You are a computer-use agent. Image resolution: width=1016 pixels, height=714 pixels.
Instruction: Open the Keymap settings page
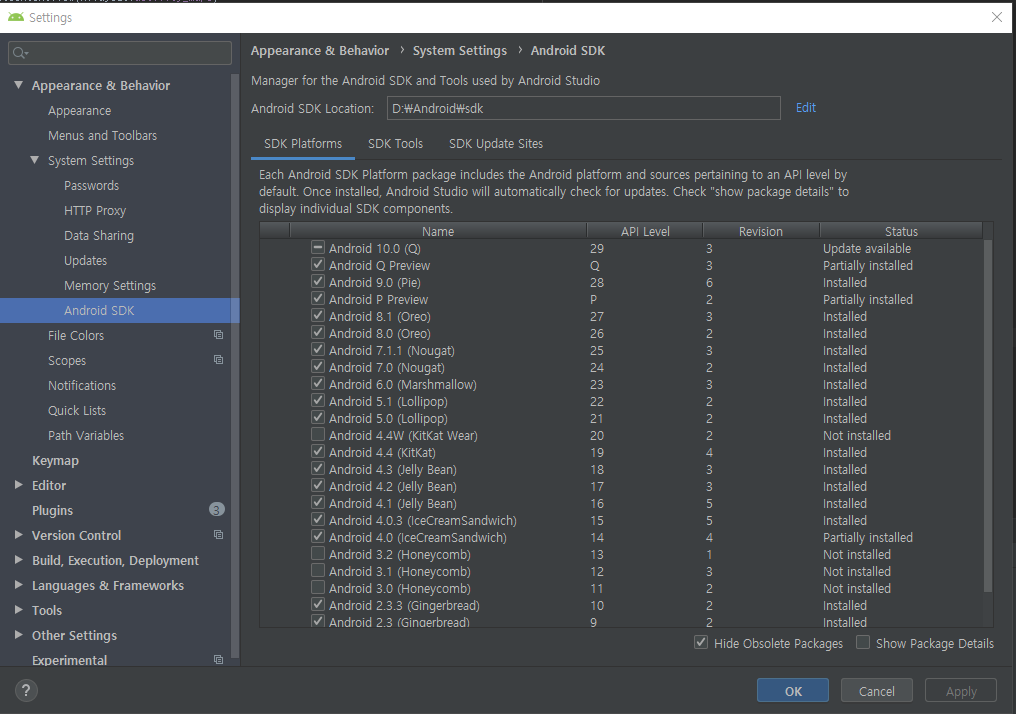click(x=55, y=461)
